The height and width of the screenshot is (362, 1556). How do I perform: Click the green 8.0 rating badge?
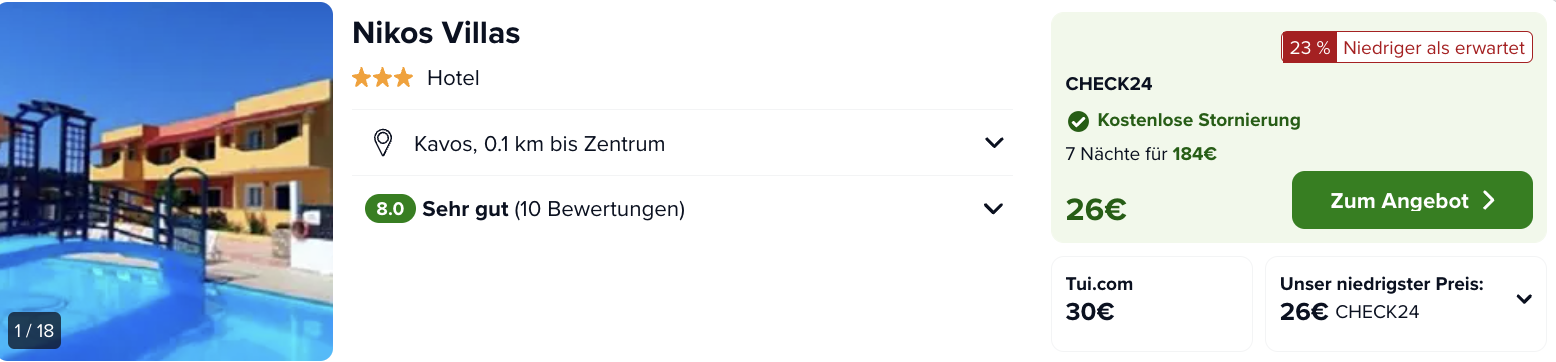coord(390,209)
